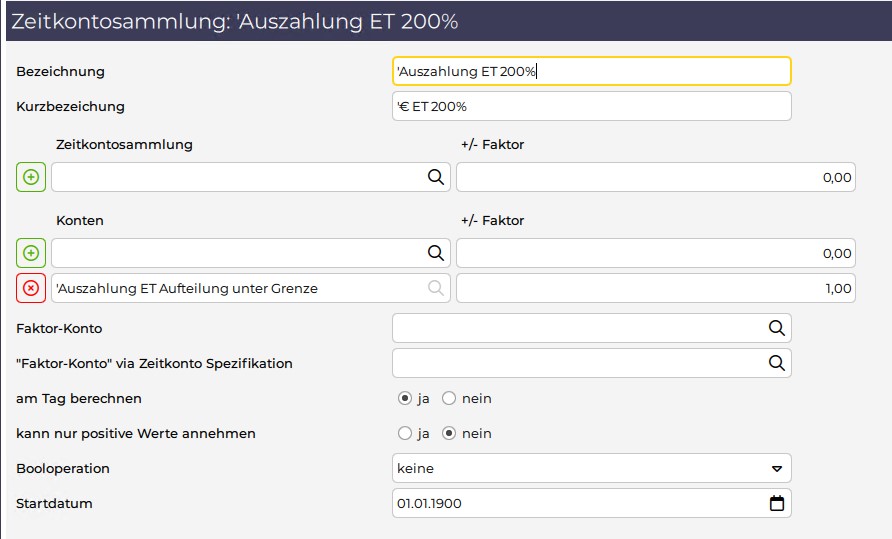The image size is (892, 539).
Task: Click the green plus icon under Konten
Action: [31, 253]
